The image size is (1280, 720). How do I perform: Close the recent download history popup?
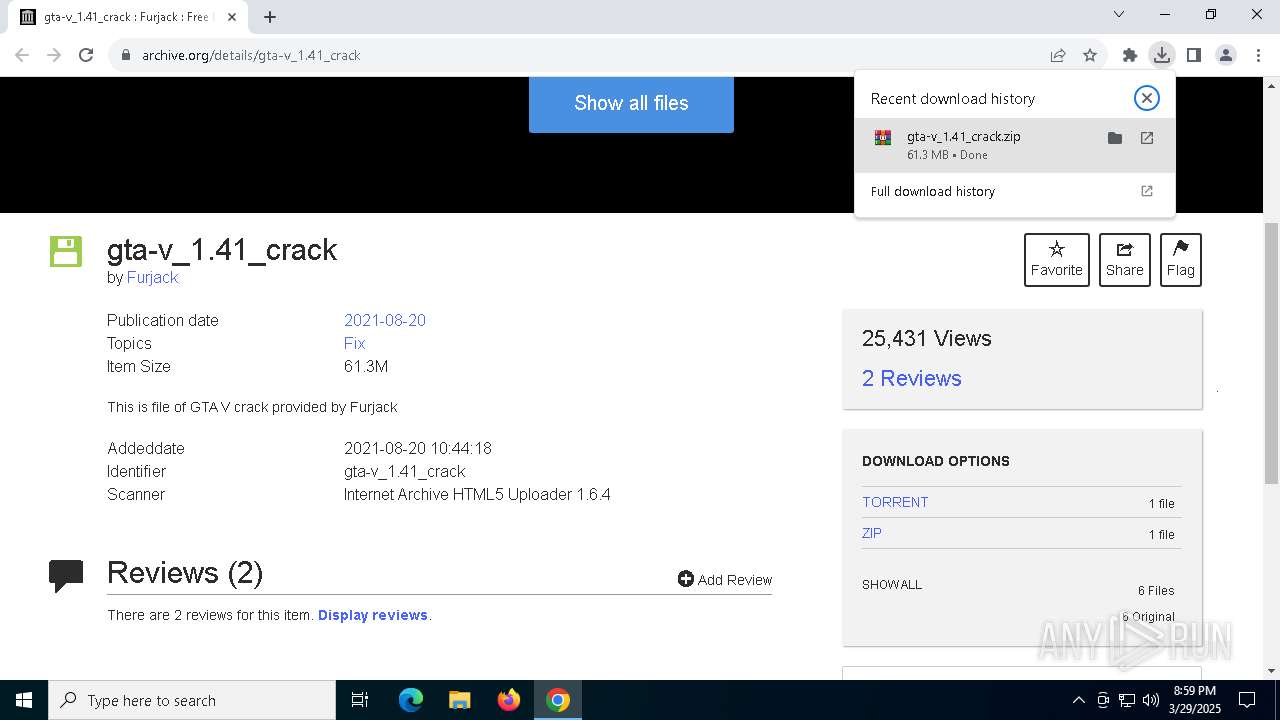1146,97
